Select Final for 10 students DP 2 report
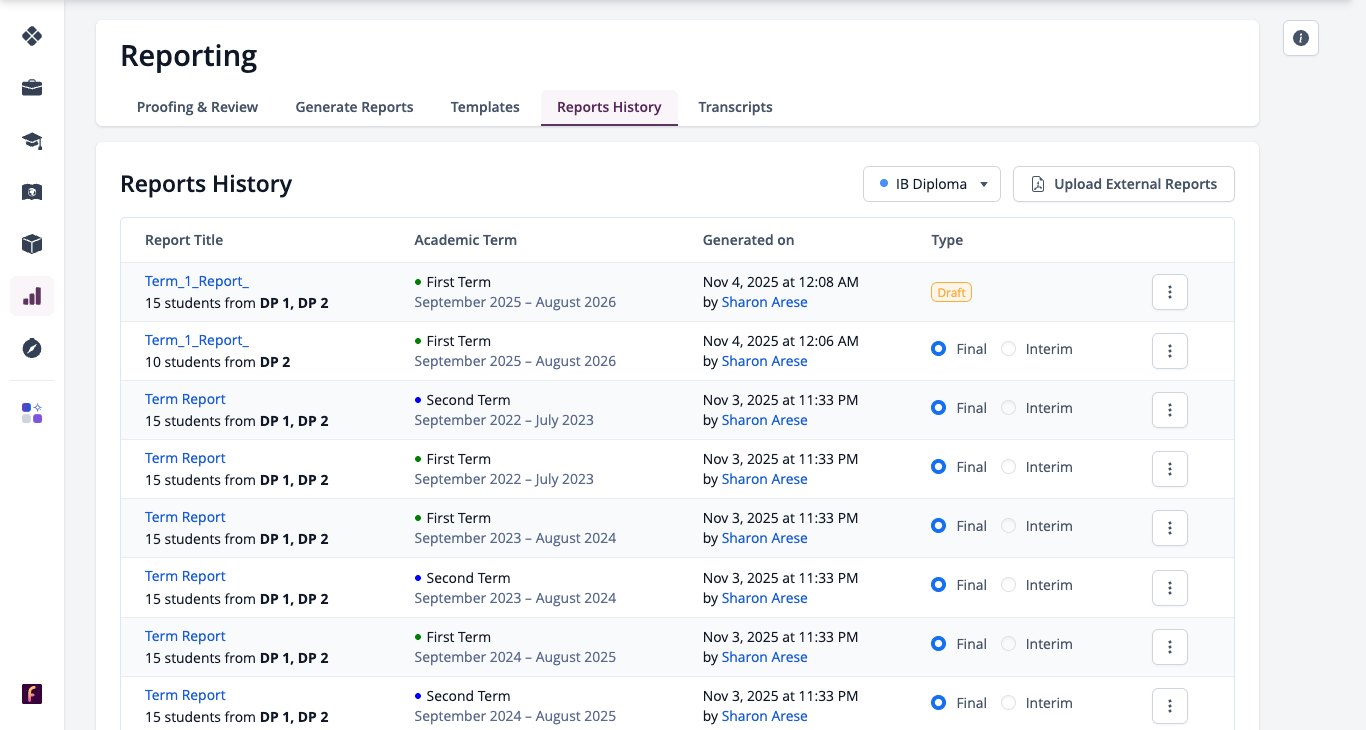The image size is (1366, 730). tap(938, 349)
